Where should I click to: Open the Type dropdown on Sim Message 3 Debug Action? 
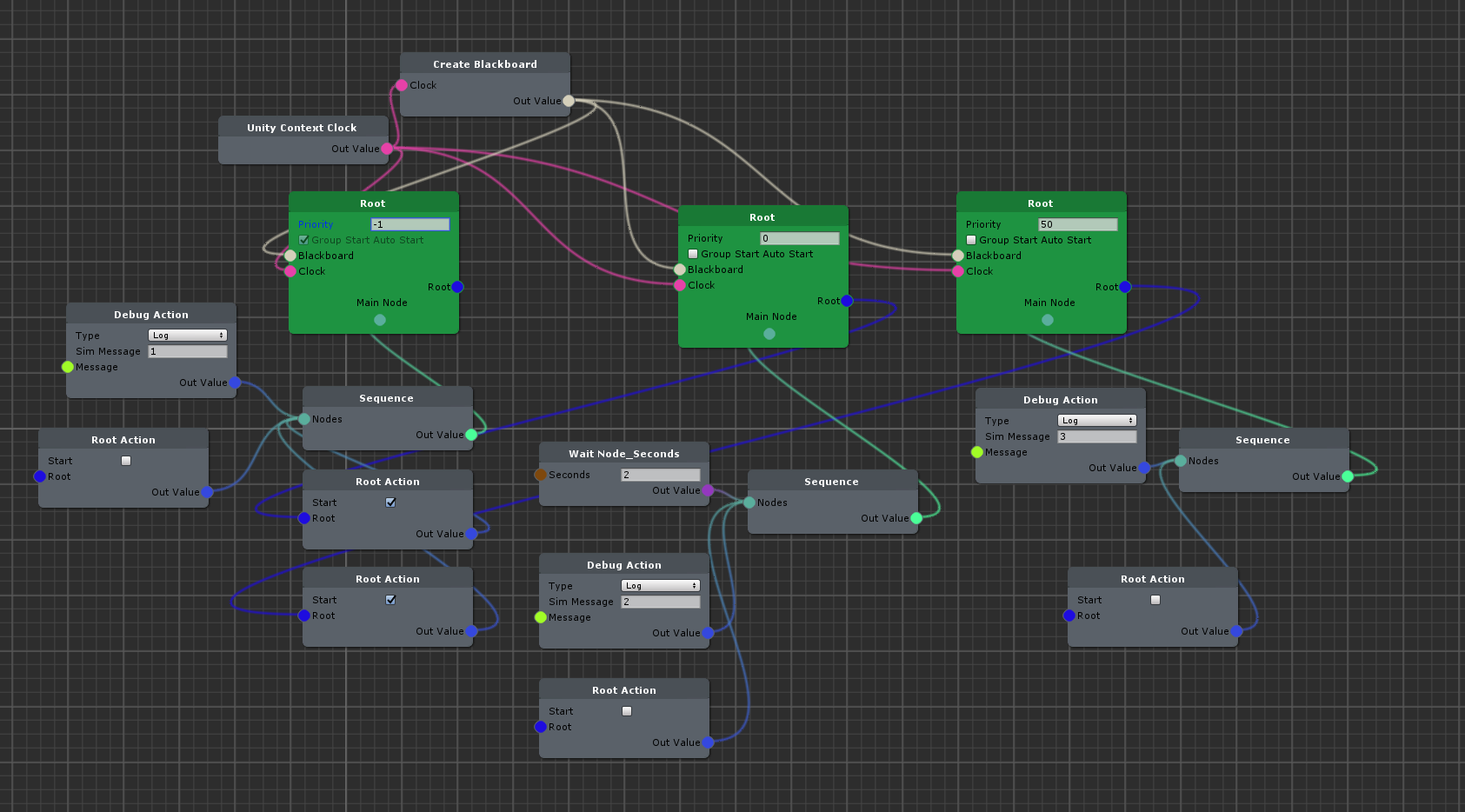tap(1096, 420)
